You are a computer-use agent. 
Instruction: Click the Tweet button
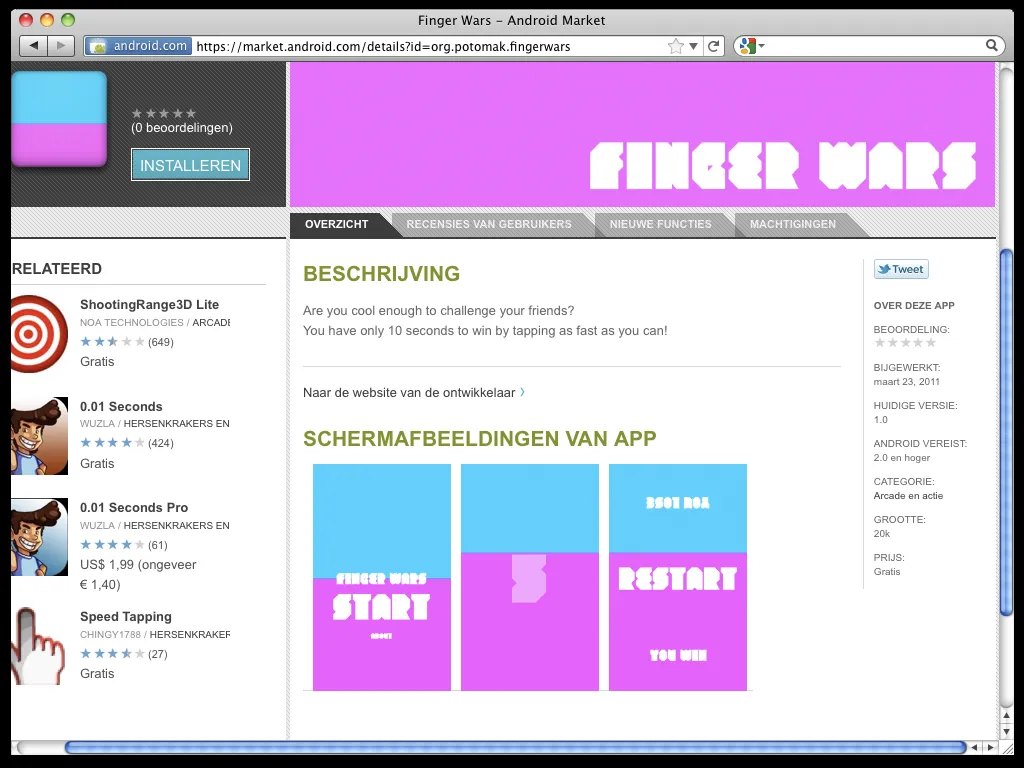click(x=901, y=269)
